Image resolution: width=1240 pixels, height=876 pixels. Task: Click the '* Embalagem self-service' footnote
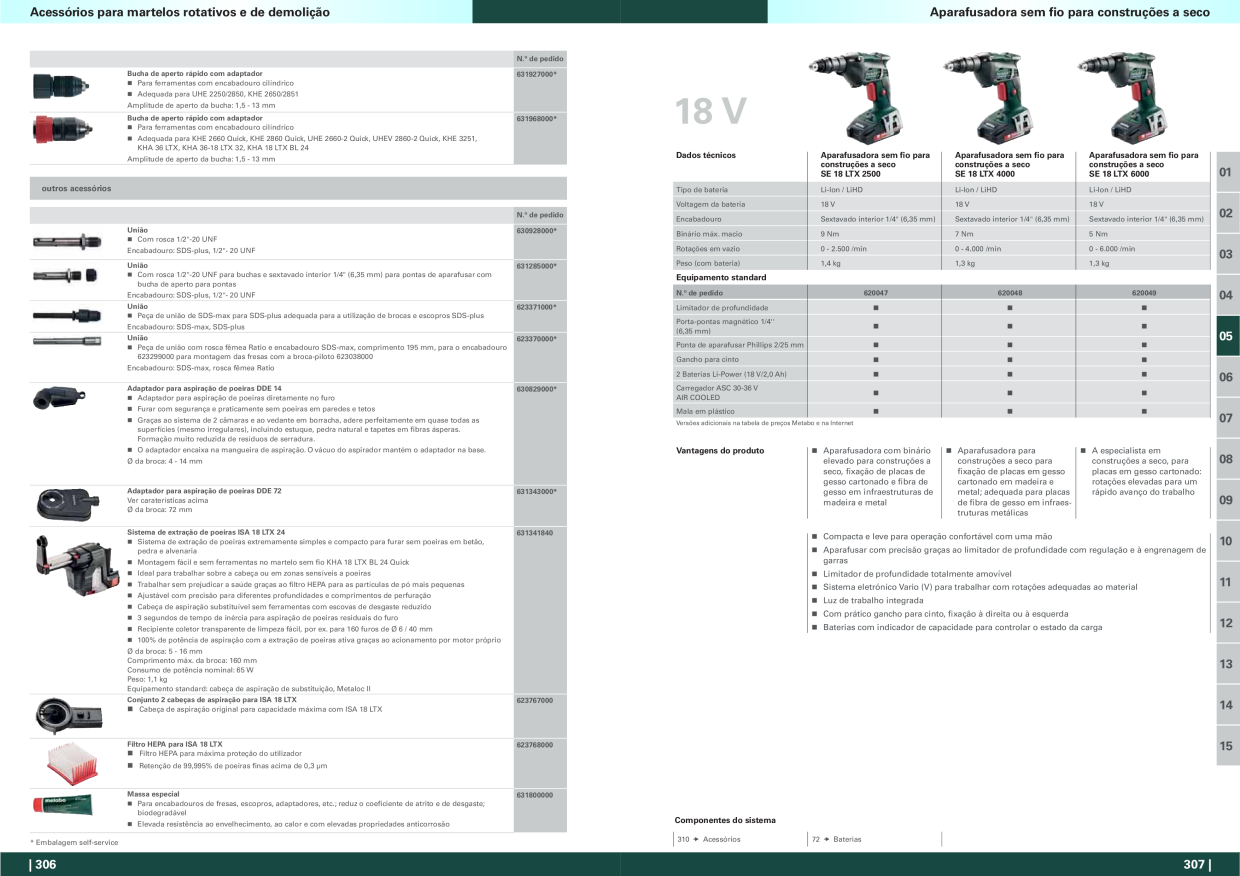(x=74, y=843)
